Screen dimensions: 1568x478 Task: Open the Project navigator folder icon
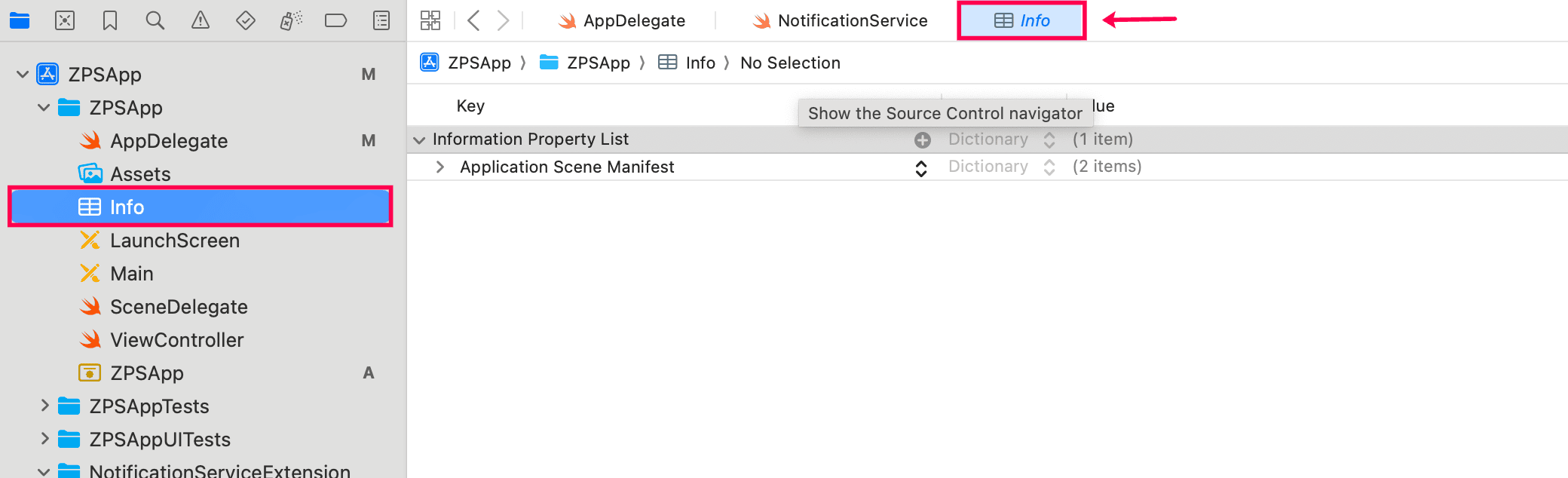(20, 20)
